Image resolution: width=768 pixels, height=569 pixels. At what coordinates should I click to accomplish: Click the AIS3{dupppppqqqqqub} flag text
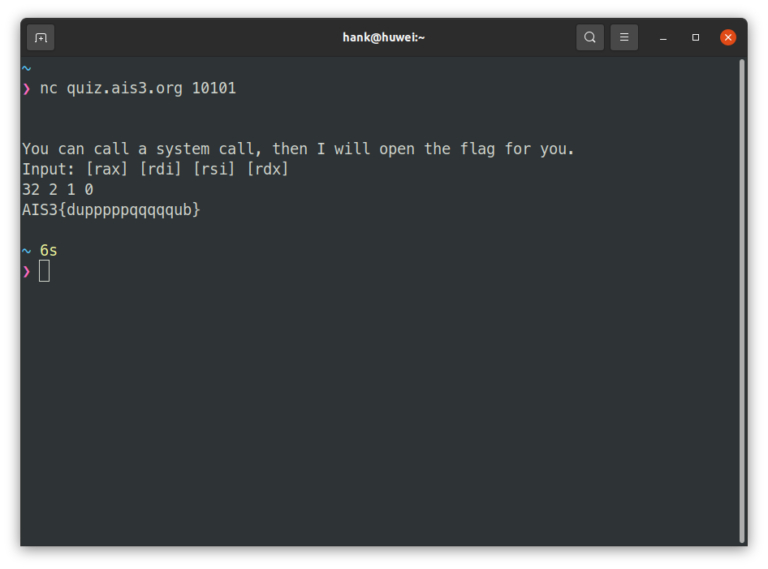(111, 210)
